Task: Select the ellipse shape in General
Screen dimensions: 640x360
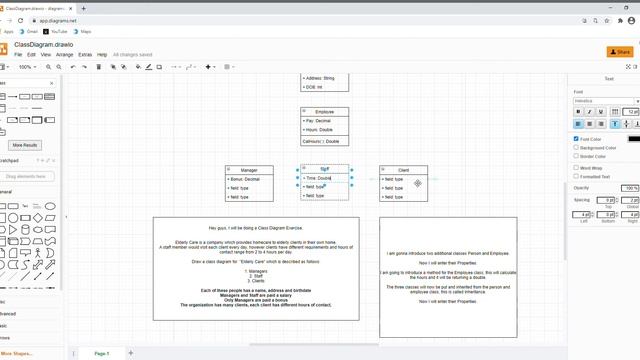Action: [x=50, y=206]
